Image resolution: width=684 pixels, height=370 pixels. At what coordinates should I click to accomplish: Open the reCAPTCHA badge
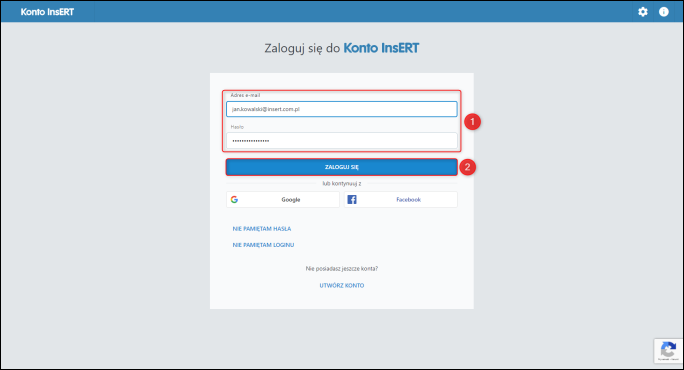click(668, 351)
